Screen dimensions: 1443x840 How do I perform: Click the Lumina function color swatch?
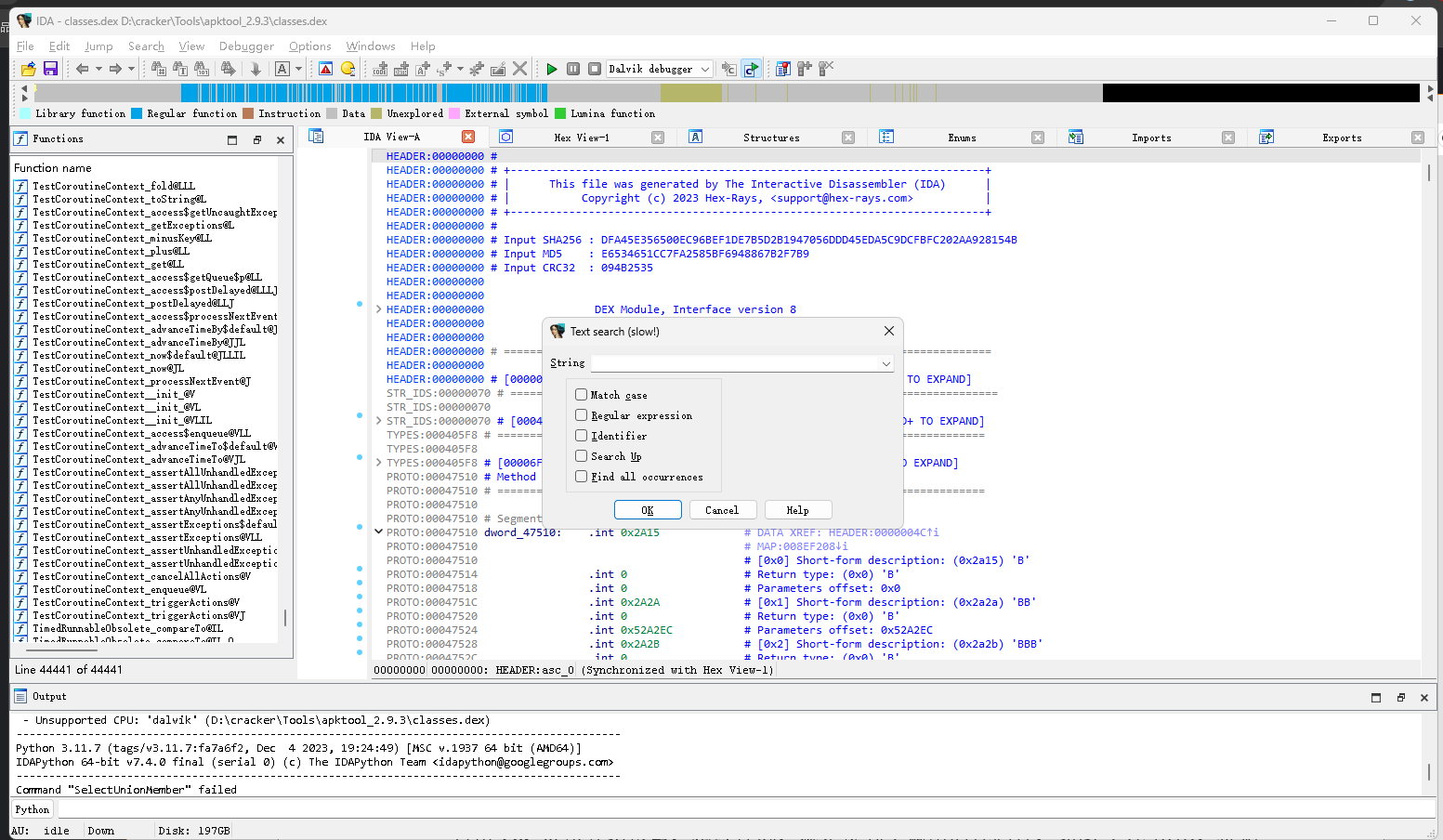[560, 113]
